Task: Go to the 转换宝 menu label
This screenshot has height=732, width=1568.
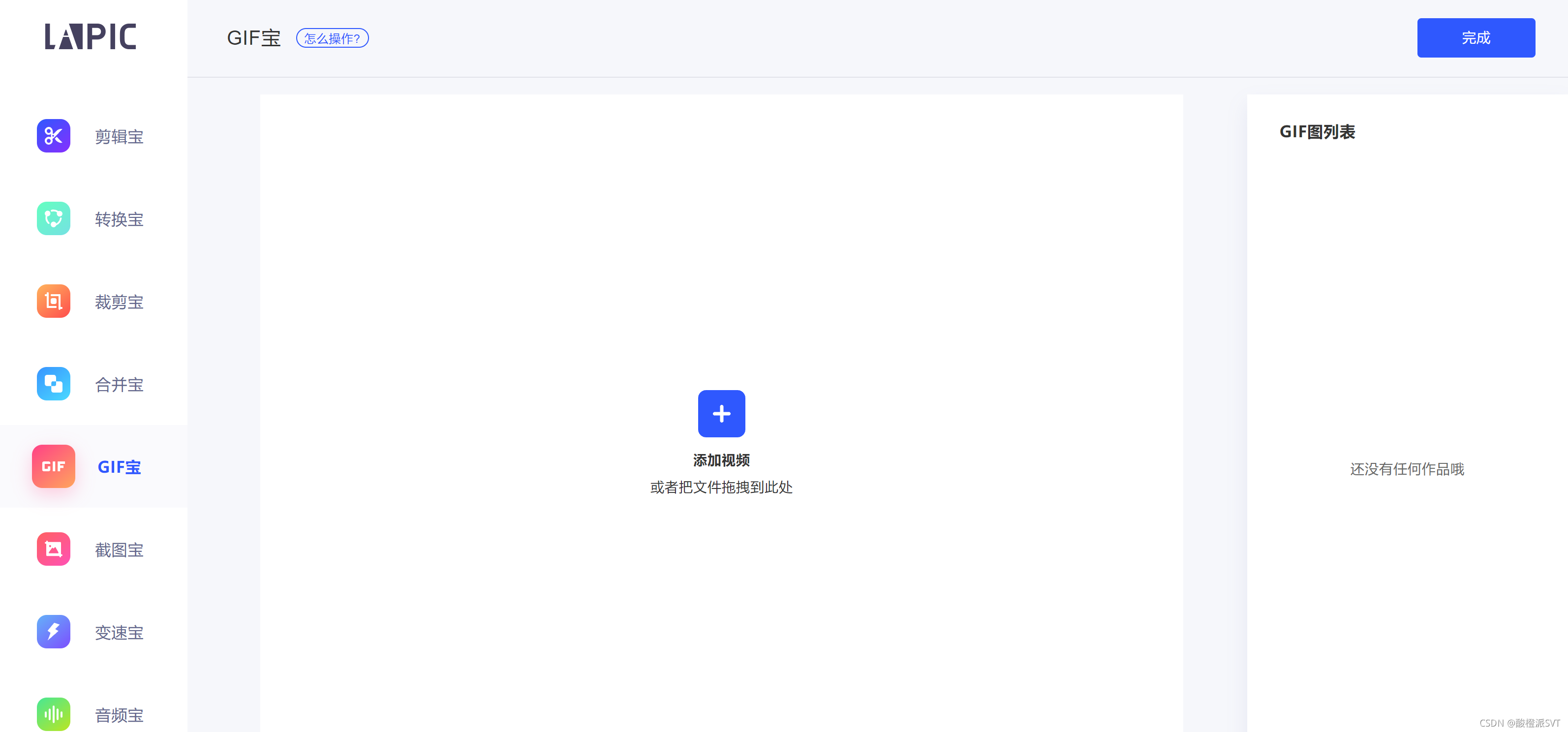Action: click(119, 219)
